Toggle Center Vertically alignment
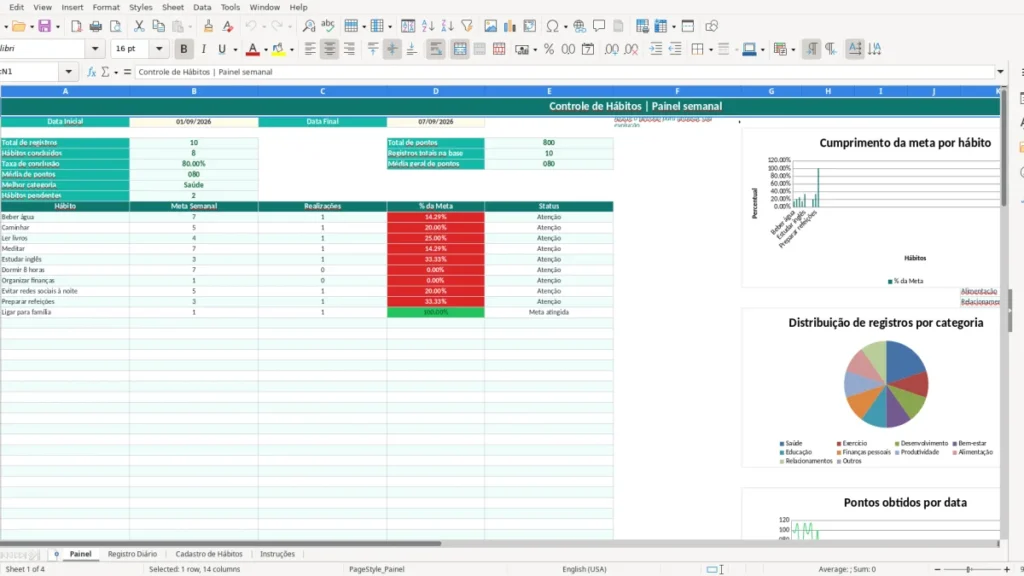The height and width of the screenshot is (576, 1024). (392, 49)
